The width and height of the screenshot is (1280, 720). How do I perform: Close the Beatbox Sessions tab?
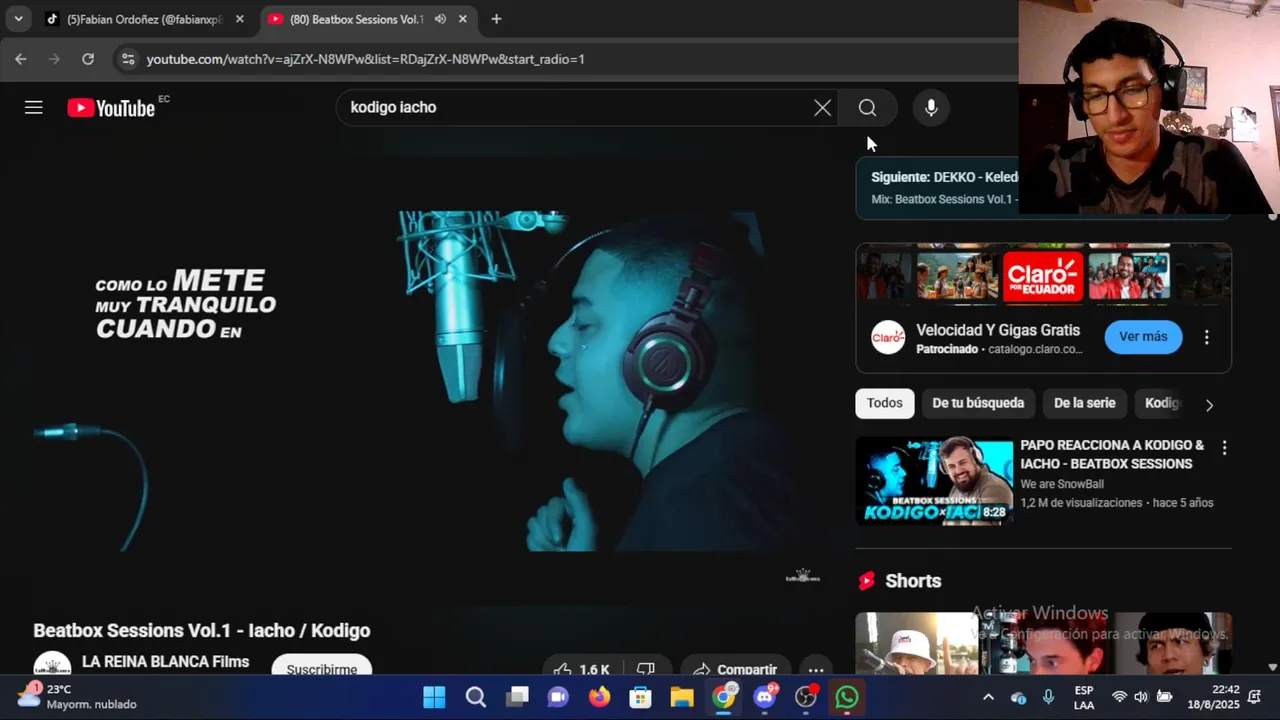[x=462, y=19]
